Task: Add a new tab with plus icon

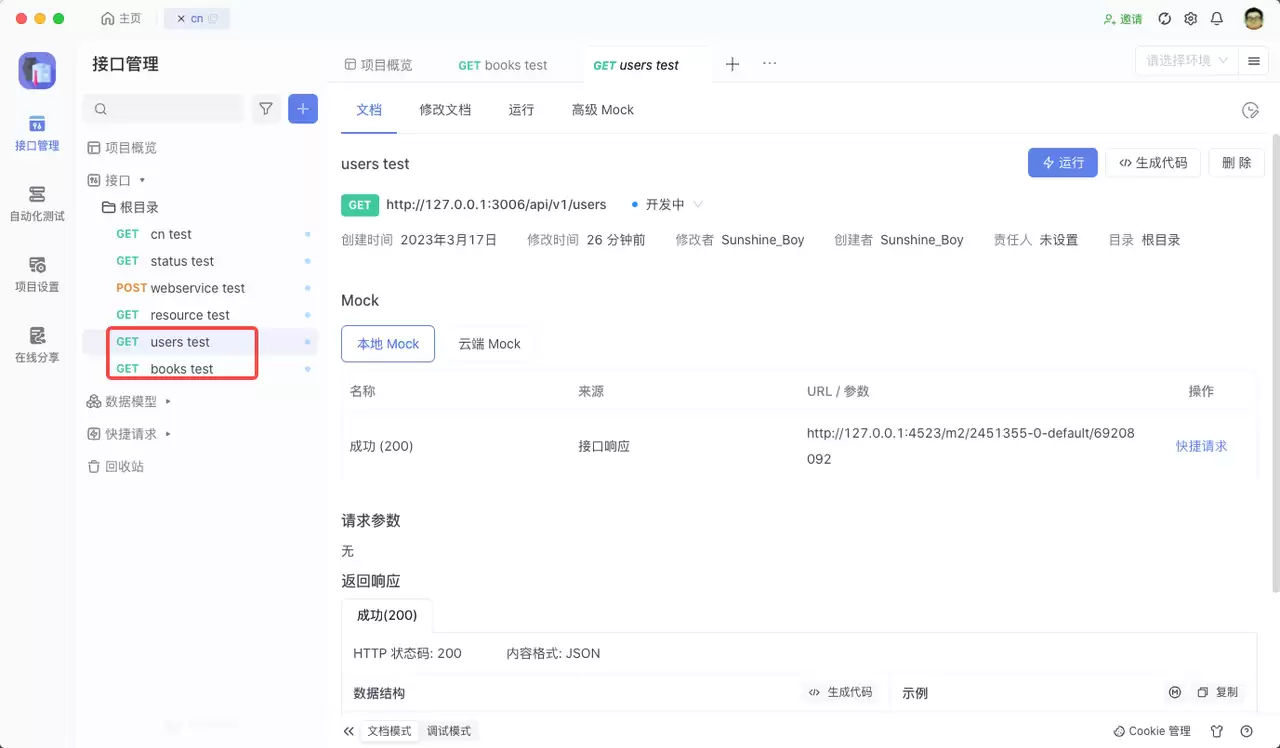Action: (732, 64)
